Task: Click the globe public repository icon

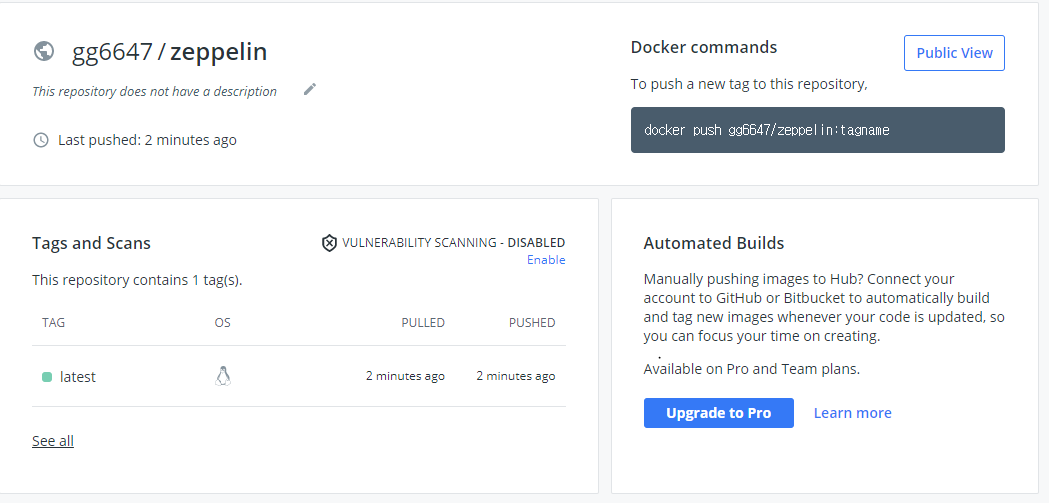Action: (44, 52)
